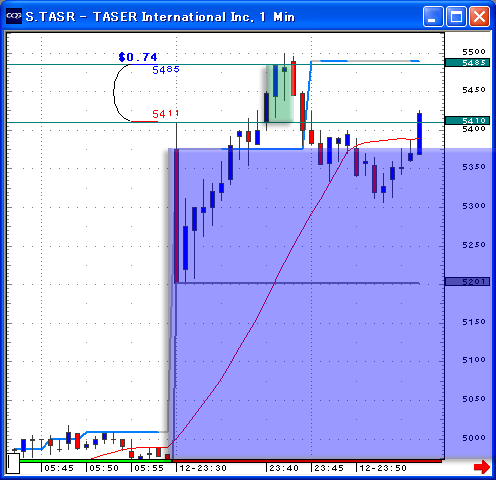Click the window title S.TASR TASER International
Viewport: 496px width, 480px height.
click(x=160, y=17)
